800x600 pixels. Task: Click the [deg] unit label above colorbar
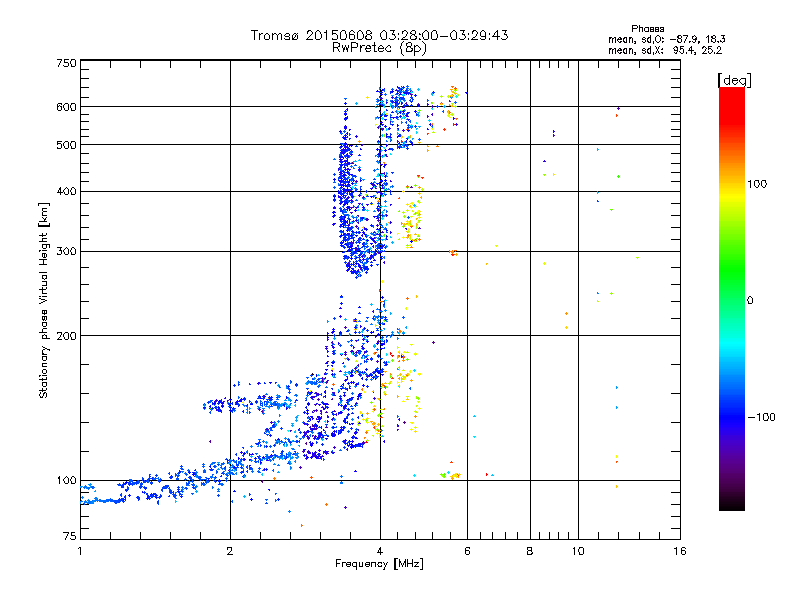(734, 80)
